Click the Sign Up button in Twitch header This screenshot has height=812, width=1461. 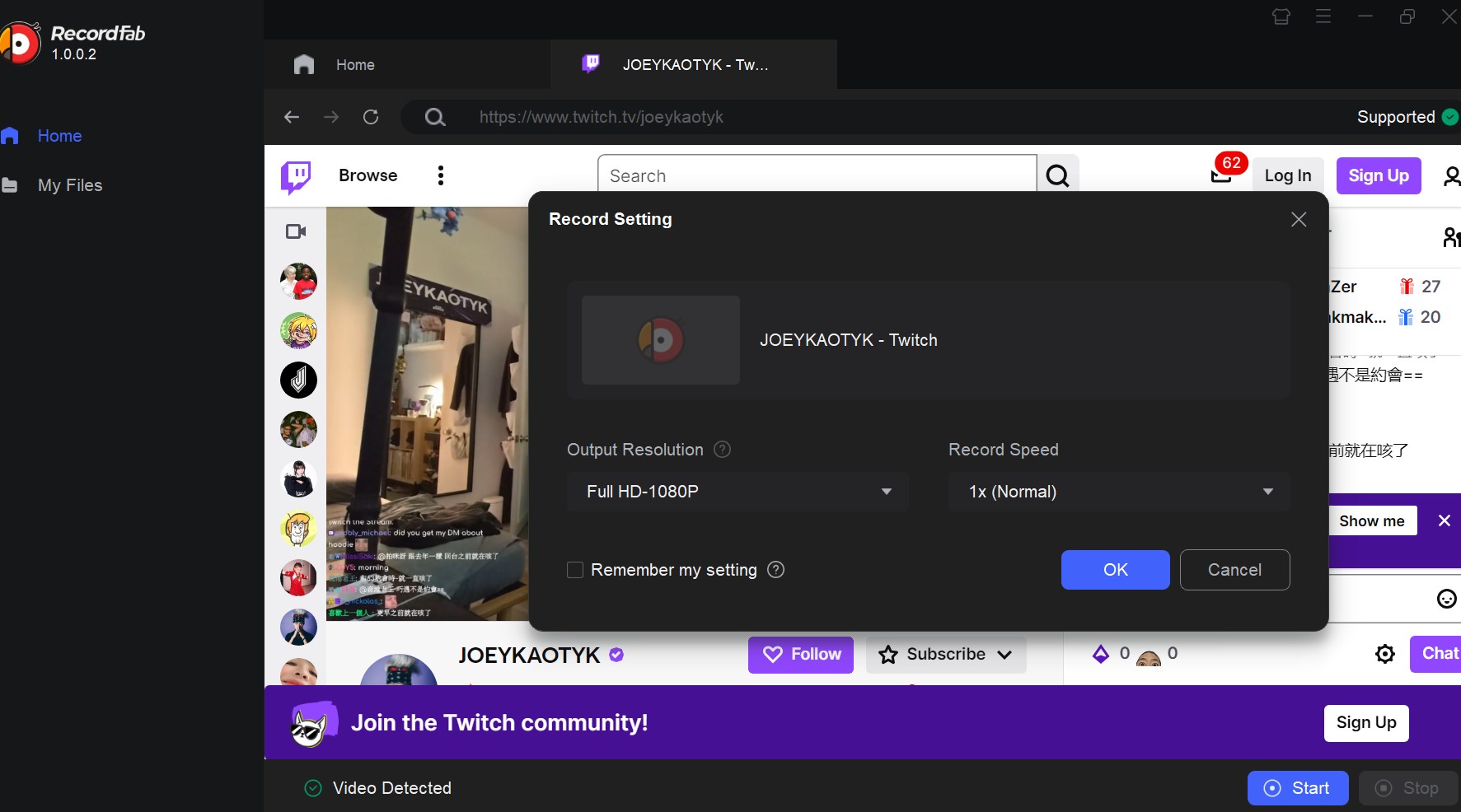(1379, 175)
